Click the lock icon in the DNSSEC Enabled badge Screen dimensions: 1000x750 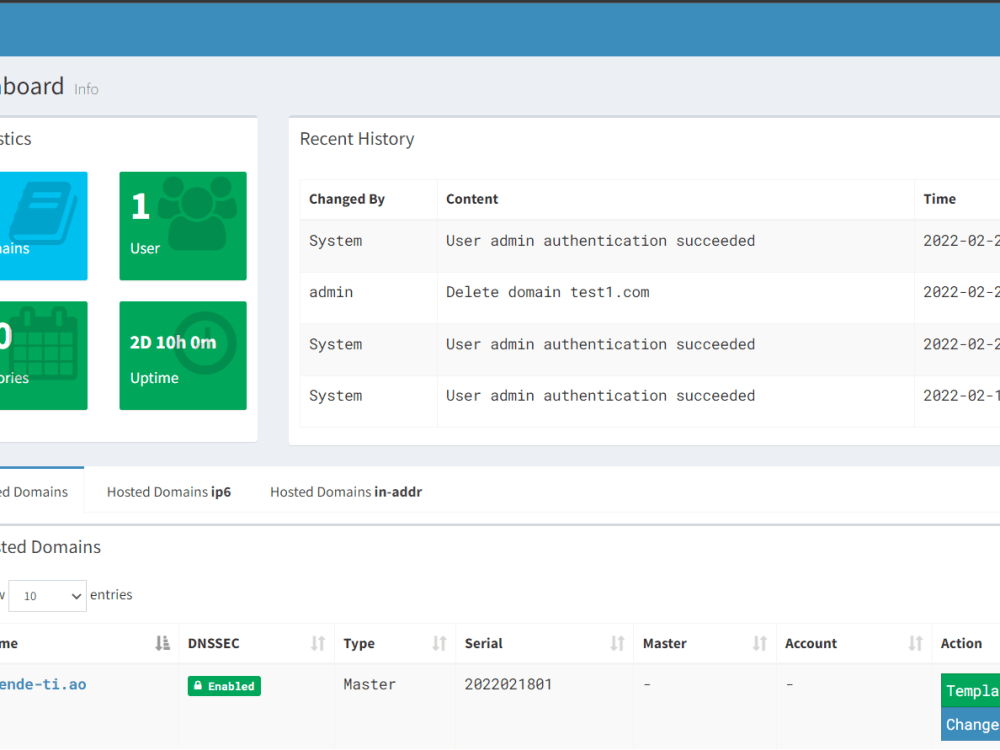tap(198, 686)
